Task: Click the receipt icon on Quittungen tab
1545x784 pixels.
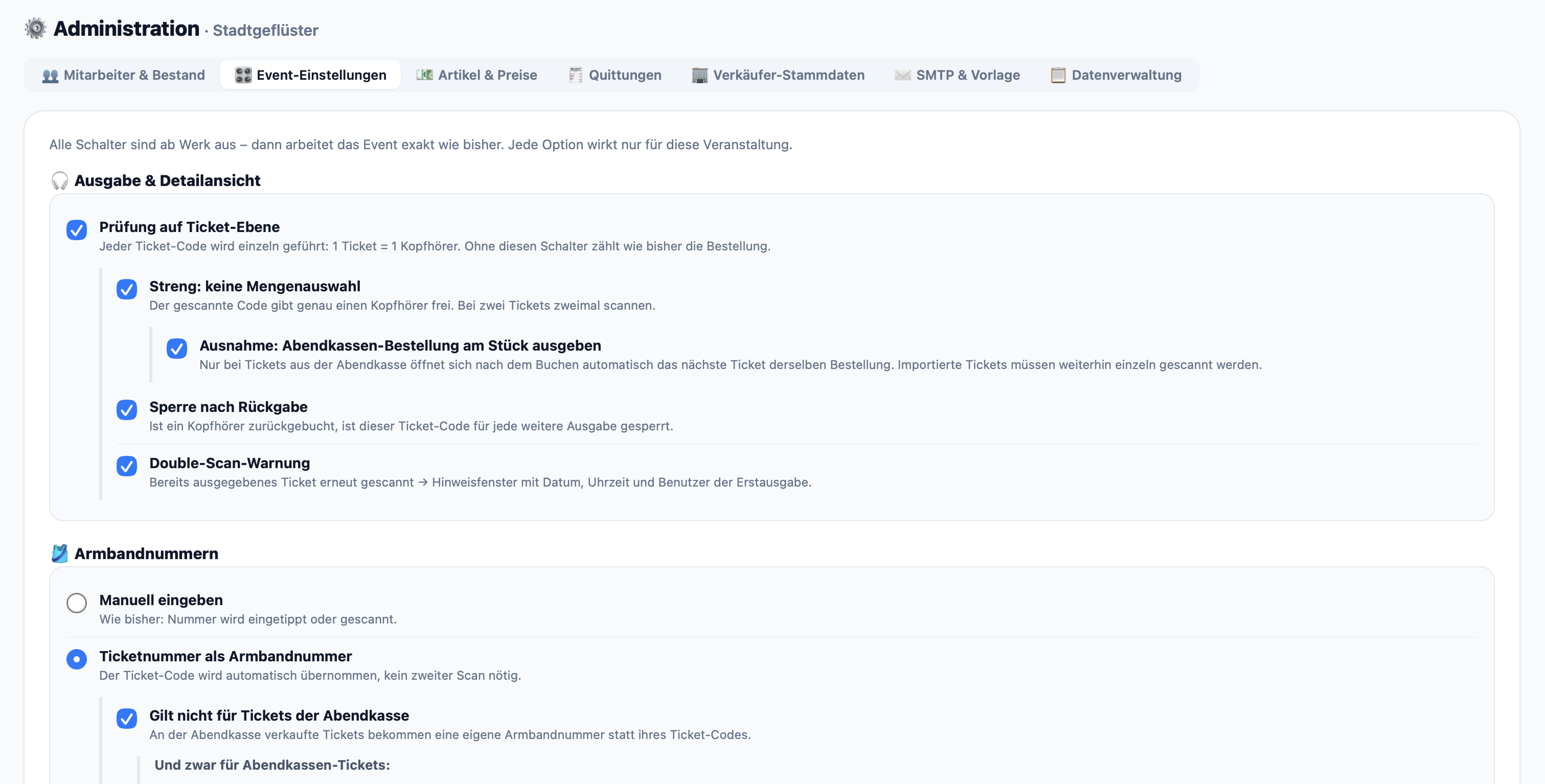Action: [x=575, y=75]
